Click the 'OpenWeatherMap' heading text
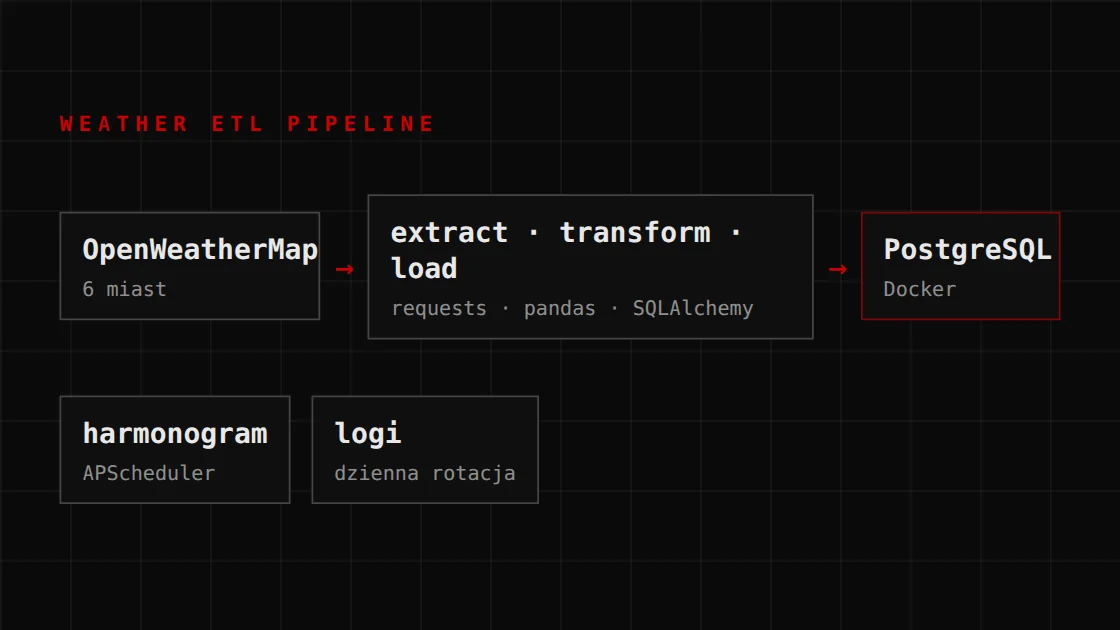Image resolution: width=1120 pixels, height=630 pixels. pyautogui.click(x=200, y=250)
